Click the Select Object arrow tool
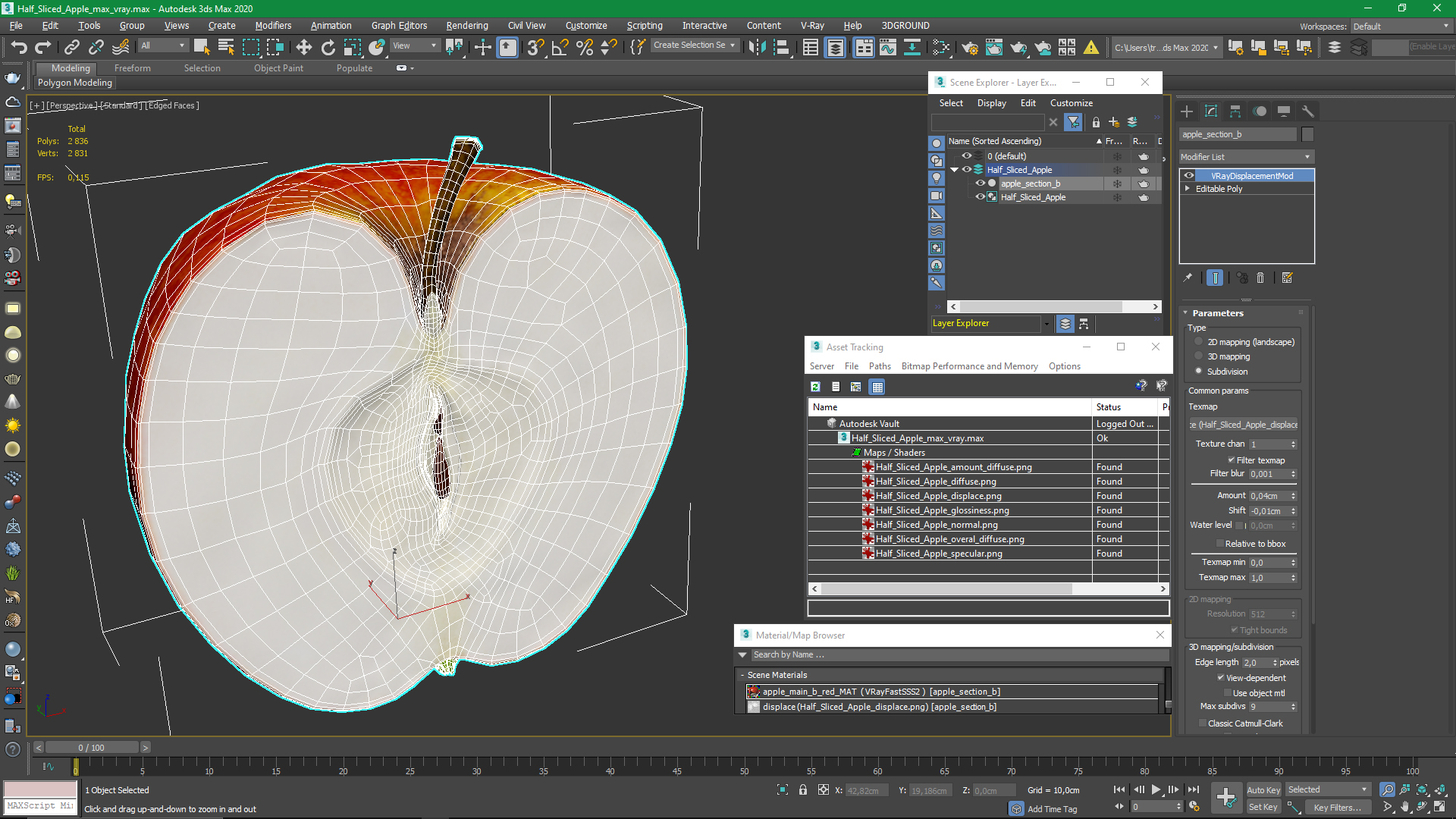The image size is (1456, 819). coord(201,47)
